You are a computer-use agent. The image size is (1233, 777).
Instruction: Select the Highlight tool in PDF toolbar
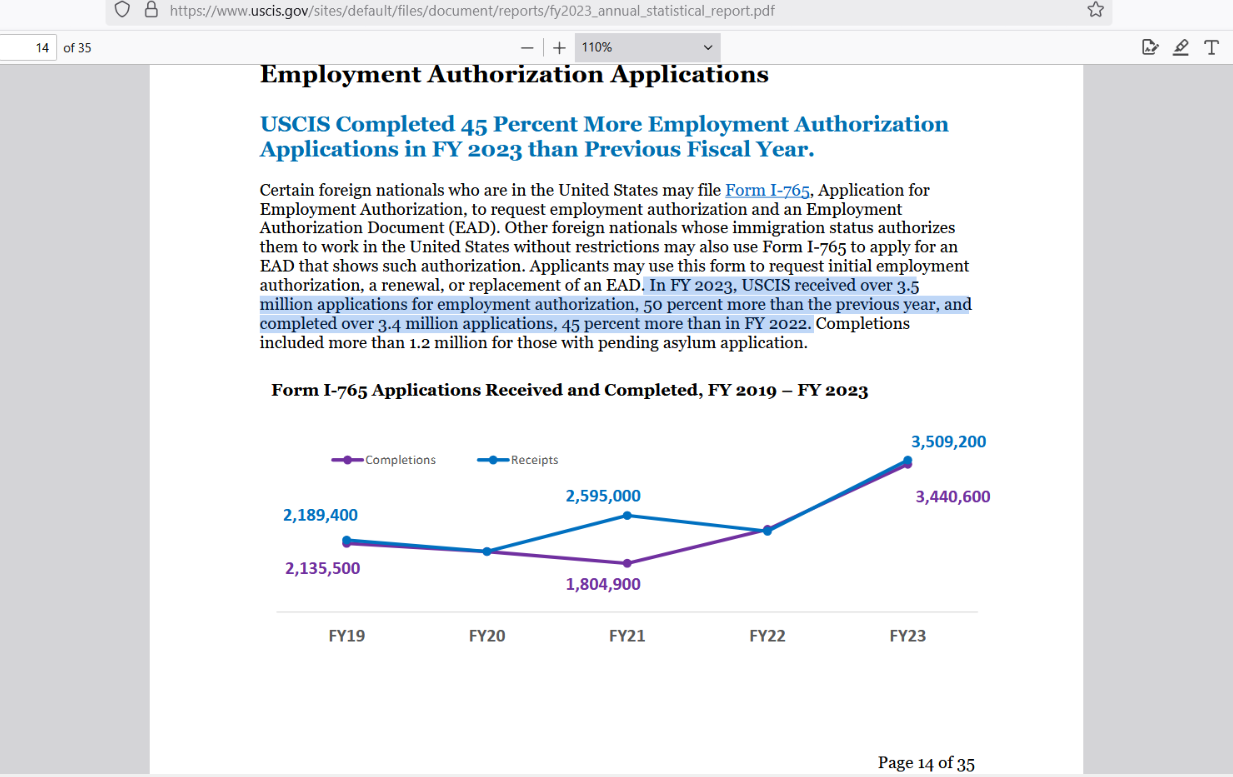pyautogui.click(x=1181, y=47)
